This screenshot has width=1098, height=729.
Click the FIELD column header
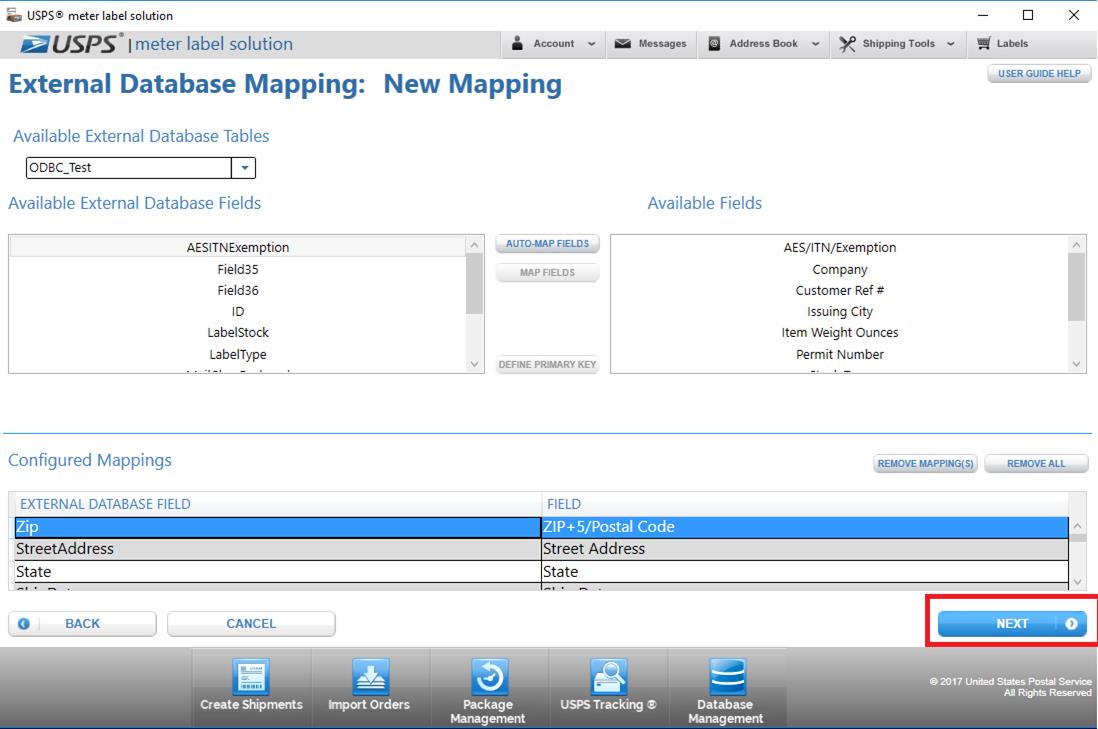(805, 504)
